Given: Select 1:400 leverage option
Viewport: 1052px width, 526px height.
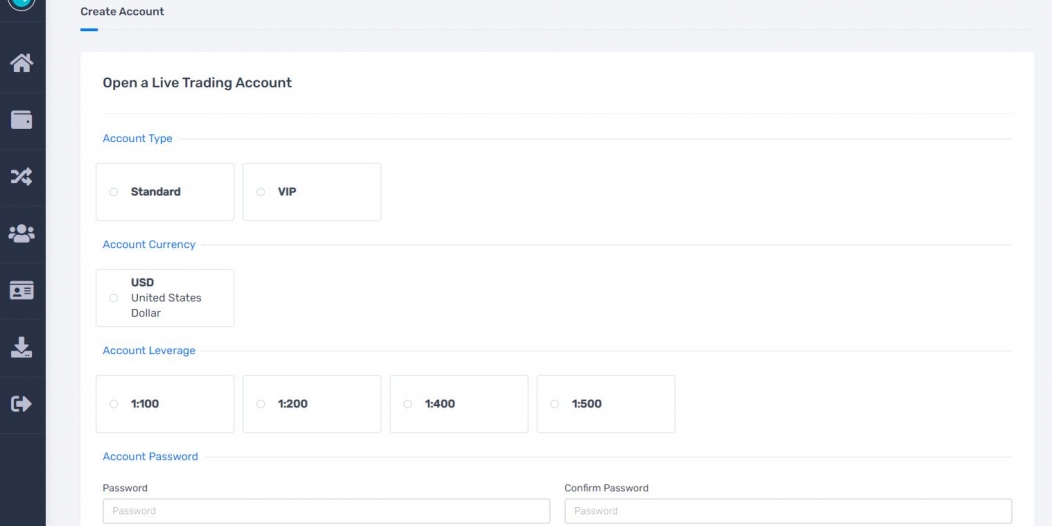Looking at the screenshot, I should [x=459, y=404].
